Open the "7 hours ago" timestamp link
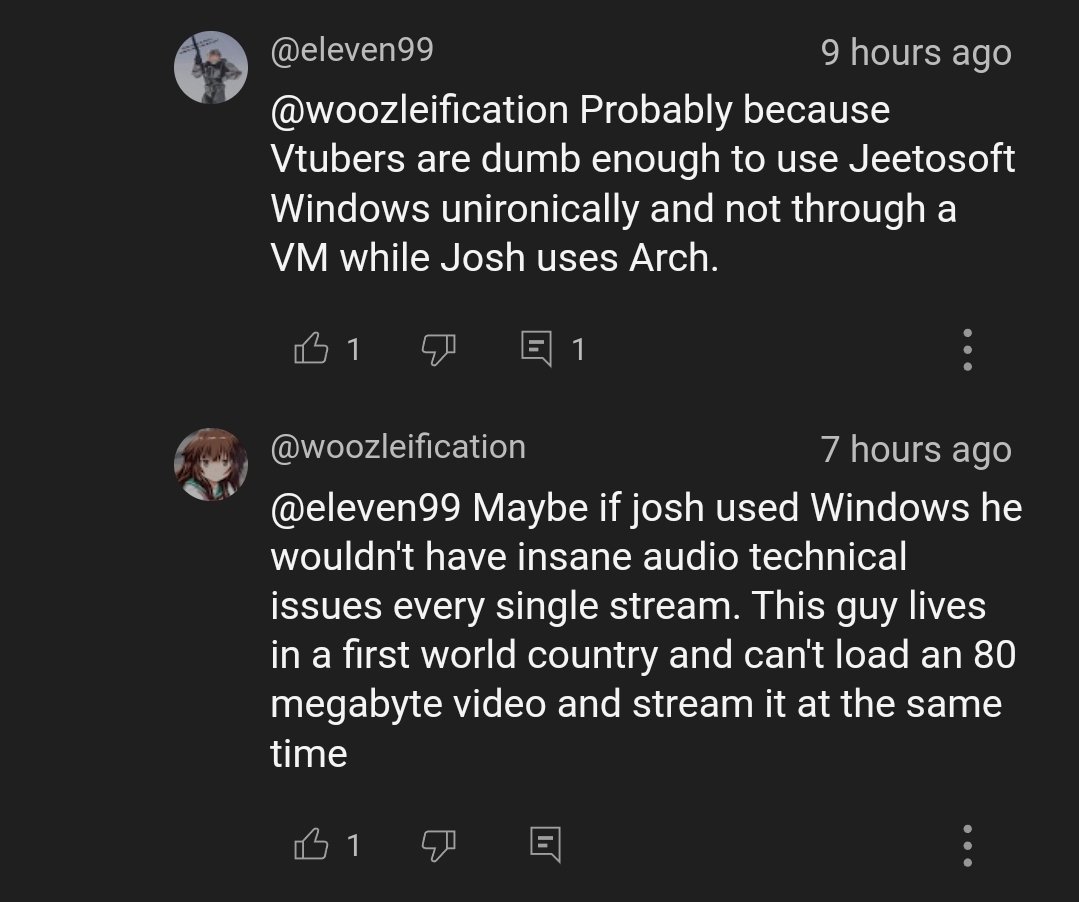Viewport: 1079px width, 902px height. 915,450
